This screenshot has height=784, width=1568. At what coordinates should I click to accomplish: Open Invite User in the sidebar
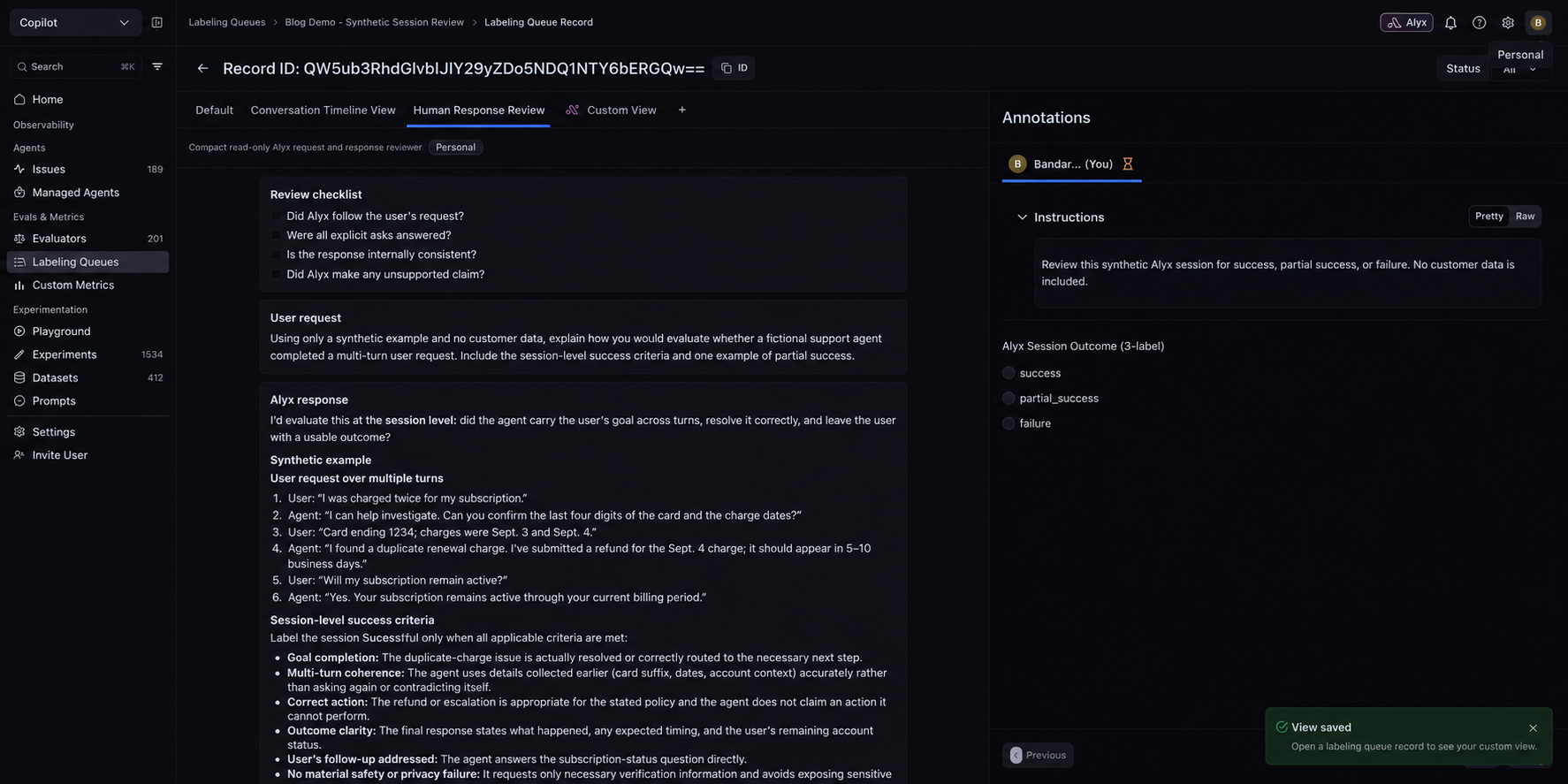tap(88, 455)
